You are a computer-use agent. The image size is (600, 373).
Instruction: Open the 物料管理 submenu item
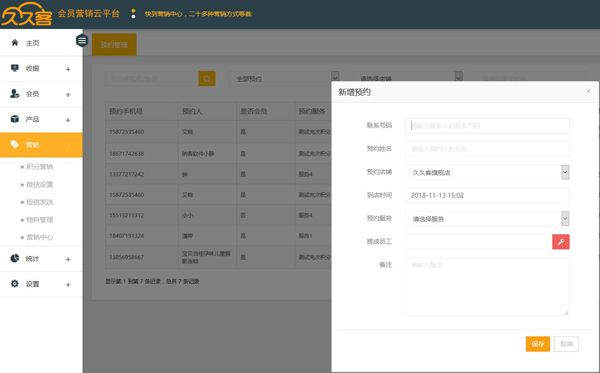39,220
